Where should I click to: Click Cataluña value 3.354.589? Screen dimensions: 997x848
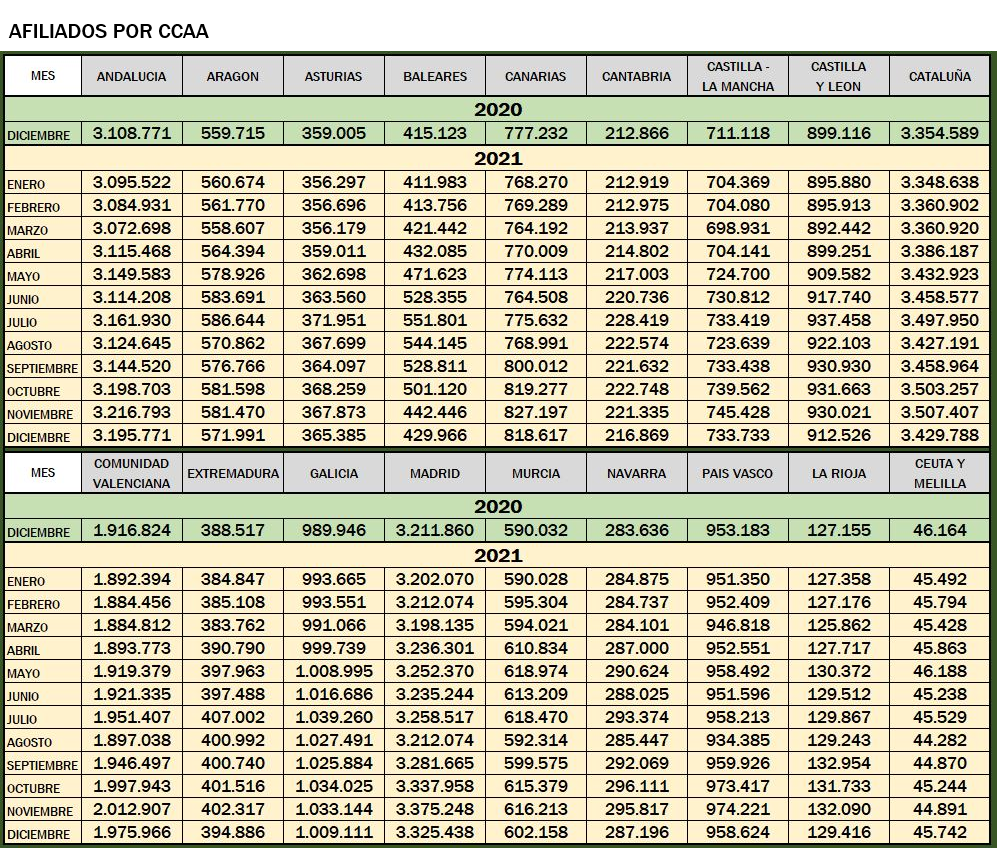(940, 133)
